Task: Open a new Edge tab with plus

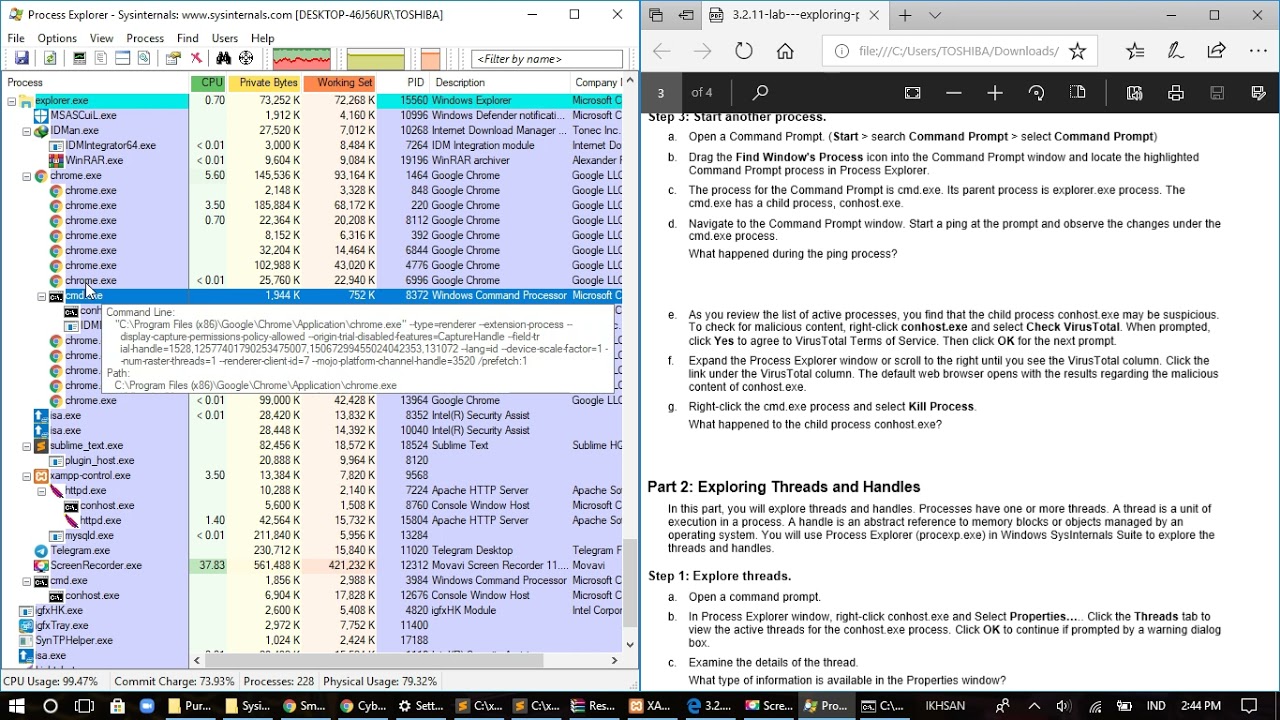Action: coord(904,15)
